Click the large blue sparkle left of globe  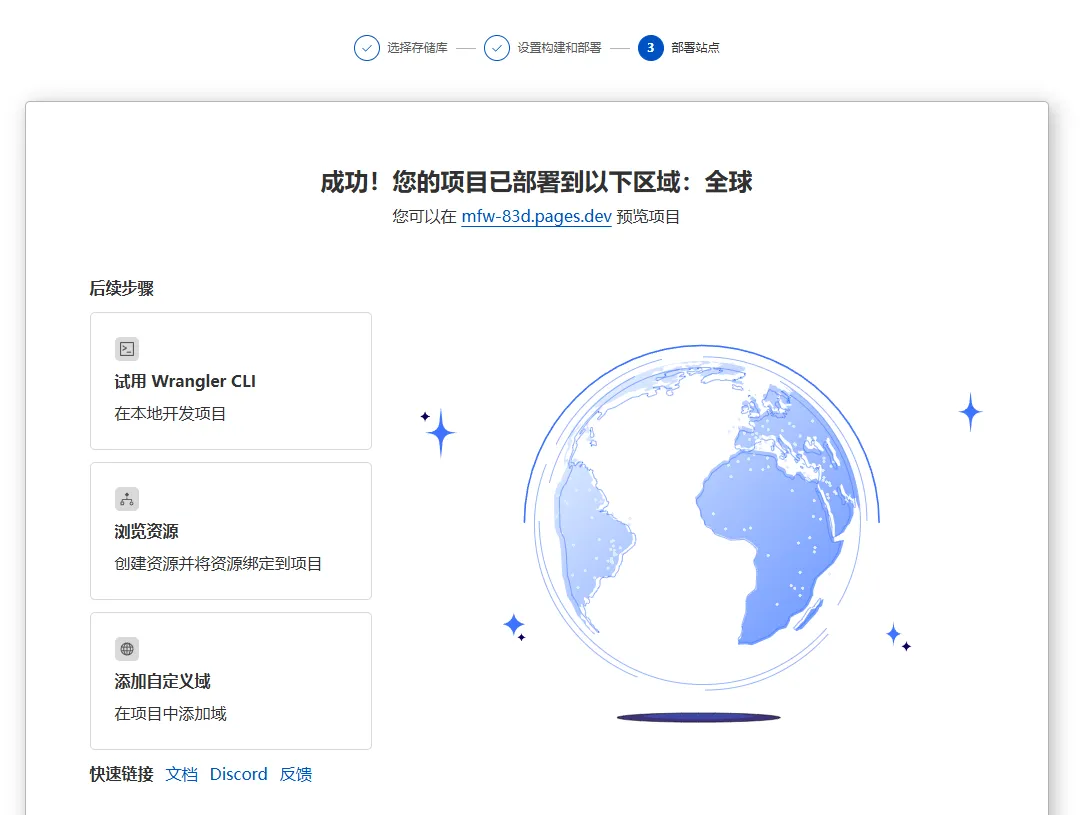[x=440, y=433]
